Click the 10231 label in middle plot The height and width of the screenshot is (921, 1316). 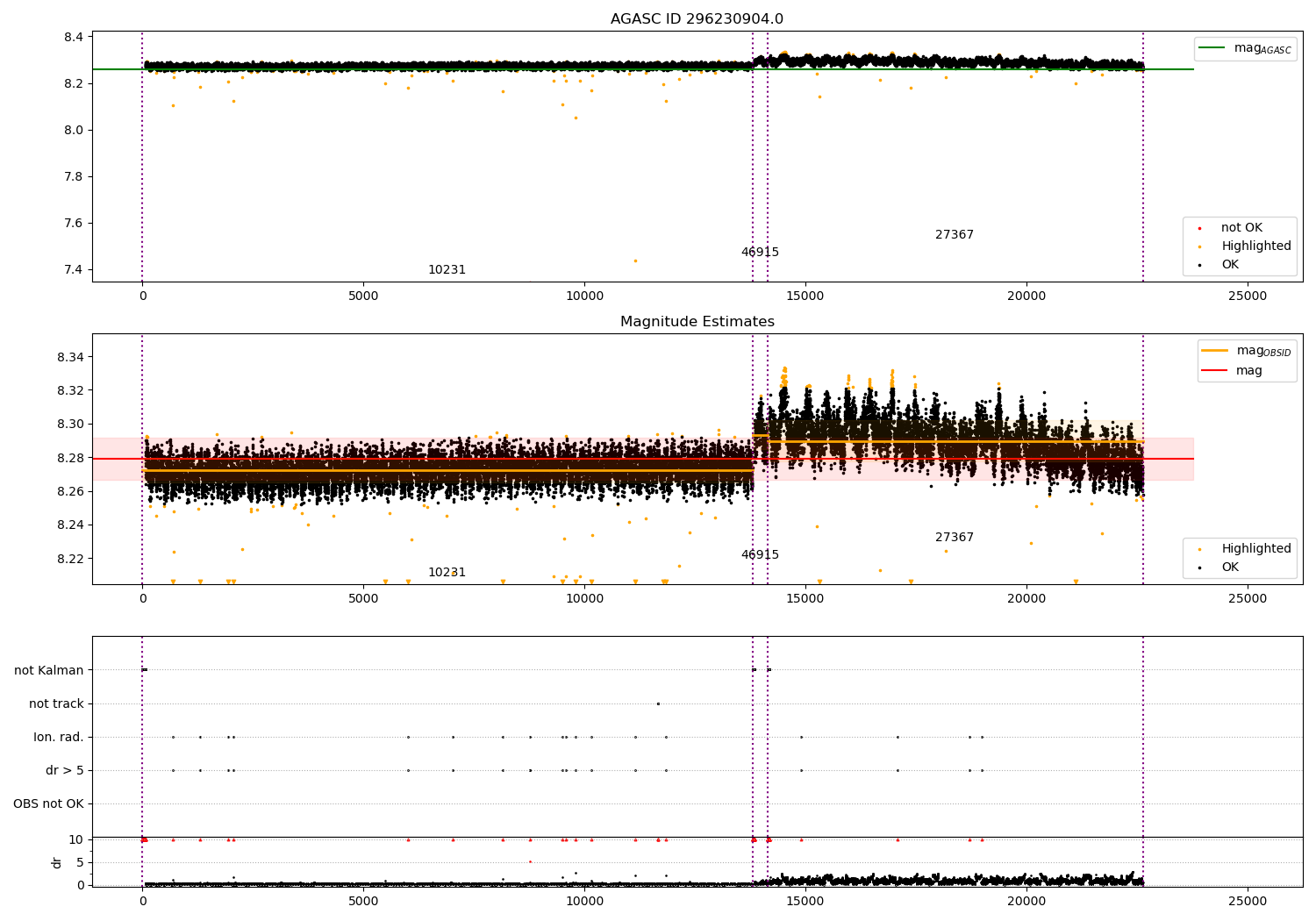tap(447, 573)
